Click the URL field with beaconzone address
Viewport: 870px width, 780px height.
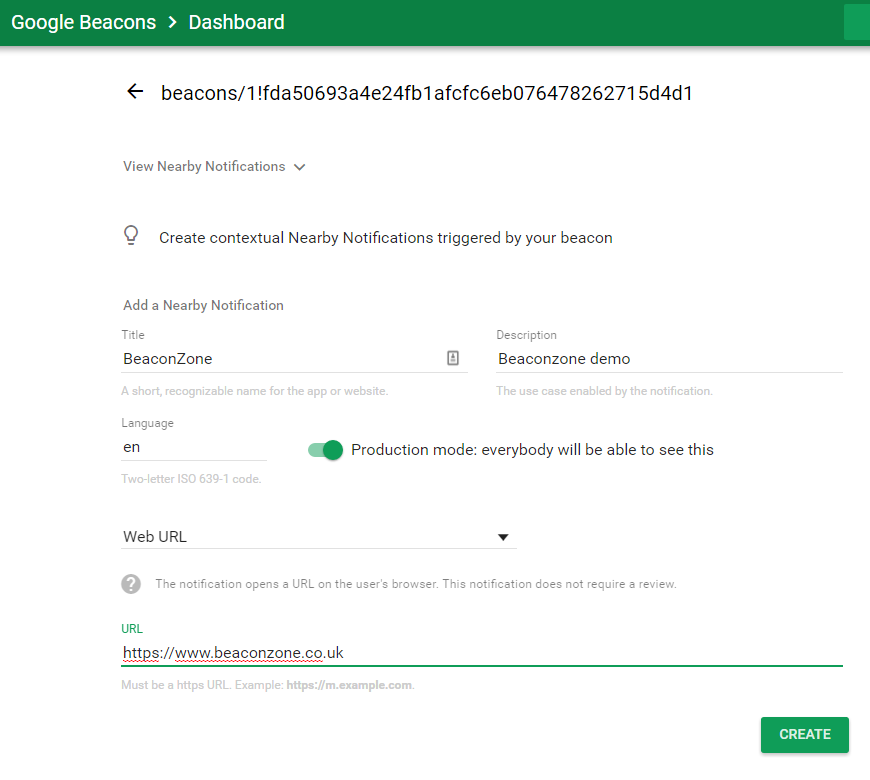pos(480,653)
